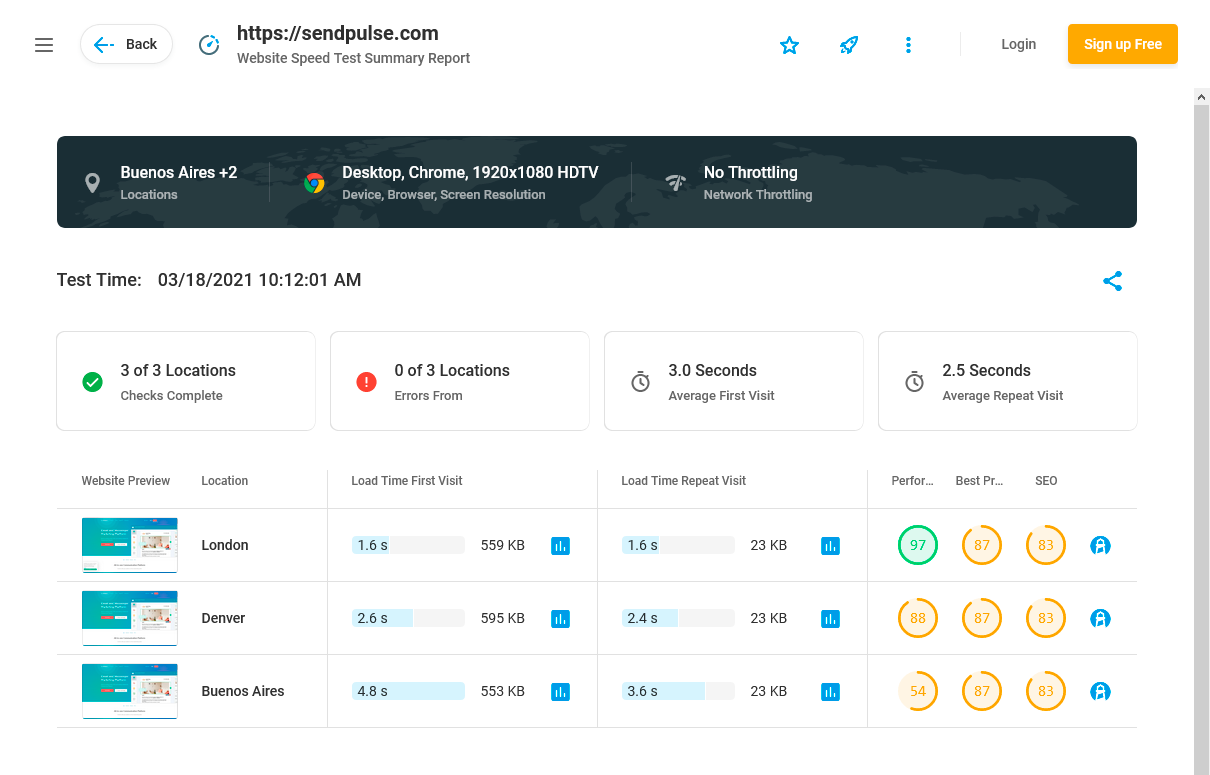The image size is (1210, 775).
Task: Click the 3.0 Seconds Average First Visit card
Action: (x=734, y=381)
